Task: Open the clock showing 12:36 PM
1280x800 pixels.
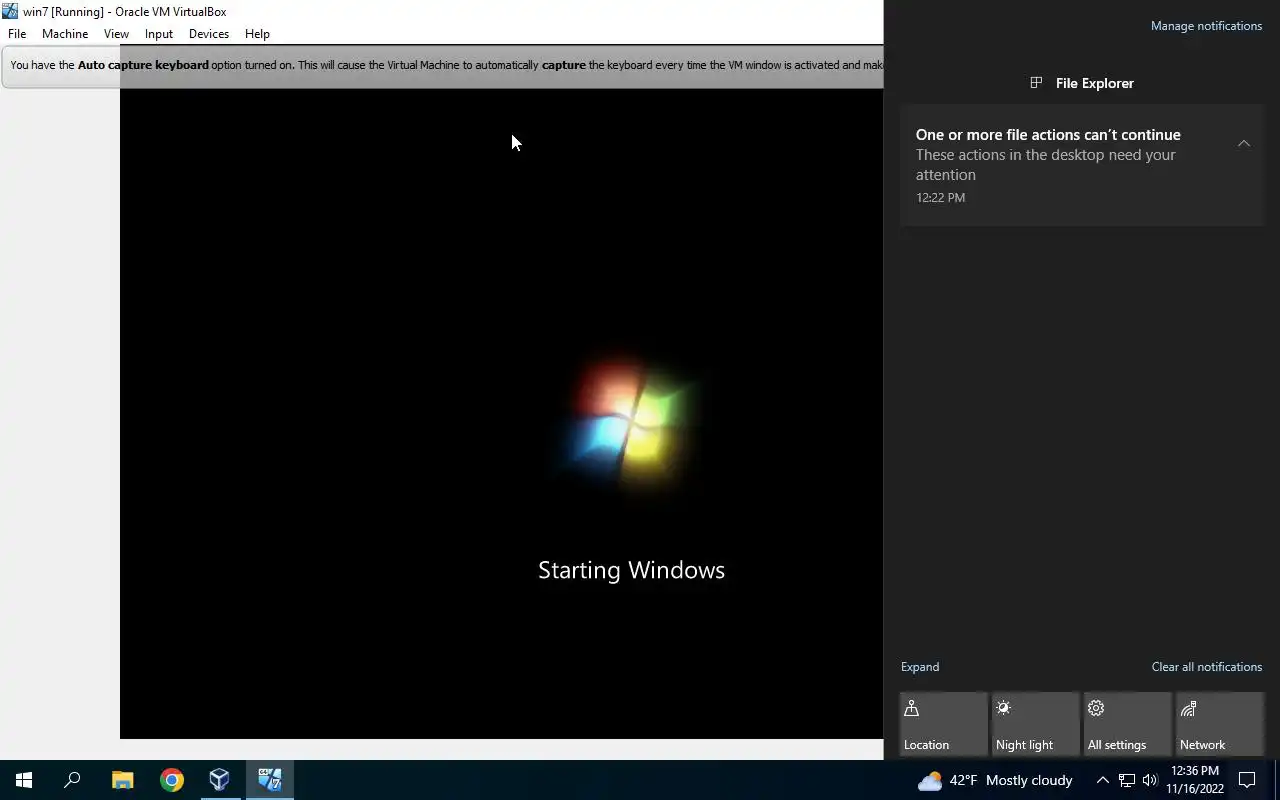Action: pyautogui.click(x=1194, y=780)
